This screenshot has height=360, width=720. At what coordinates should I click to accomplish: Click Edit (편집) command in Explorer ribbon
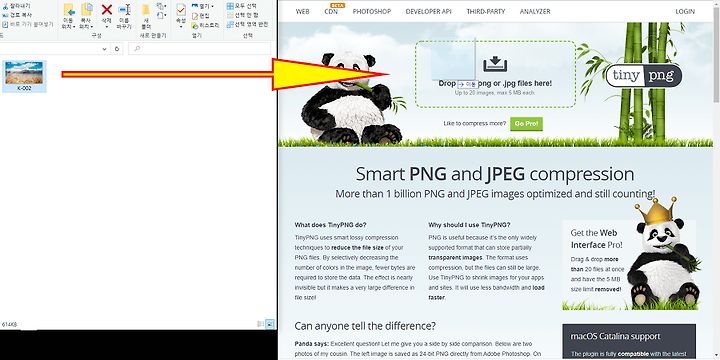(201, 16)
